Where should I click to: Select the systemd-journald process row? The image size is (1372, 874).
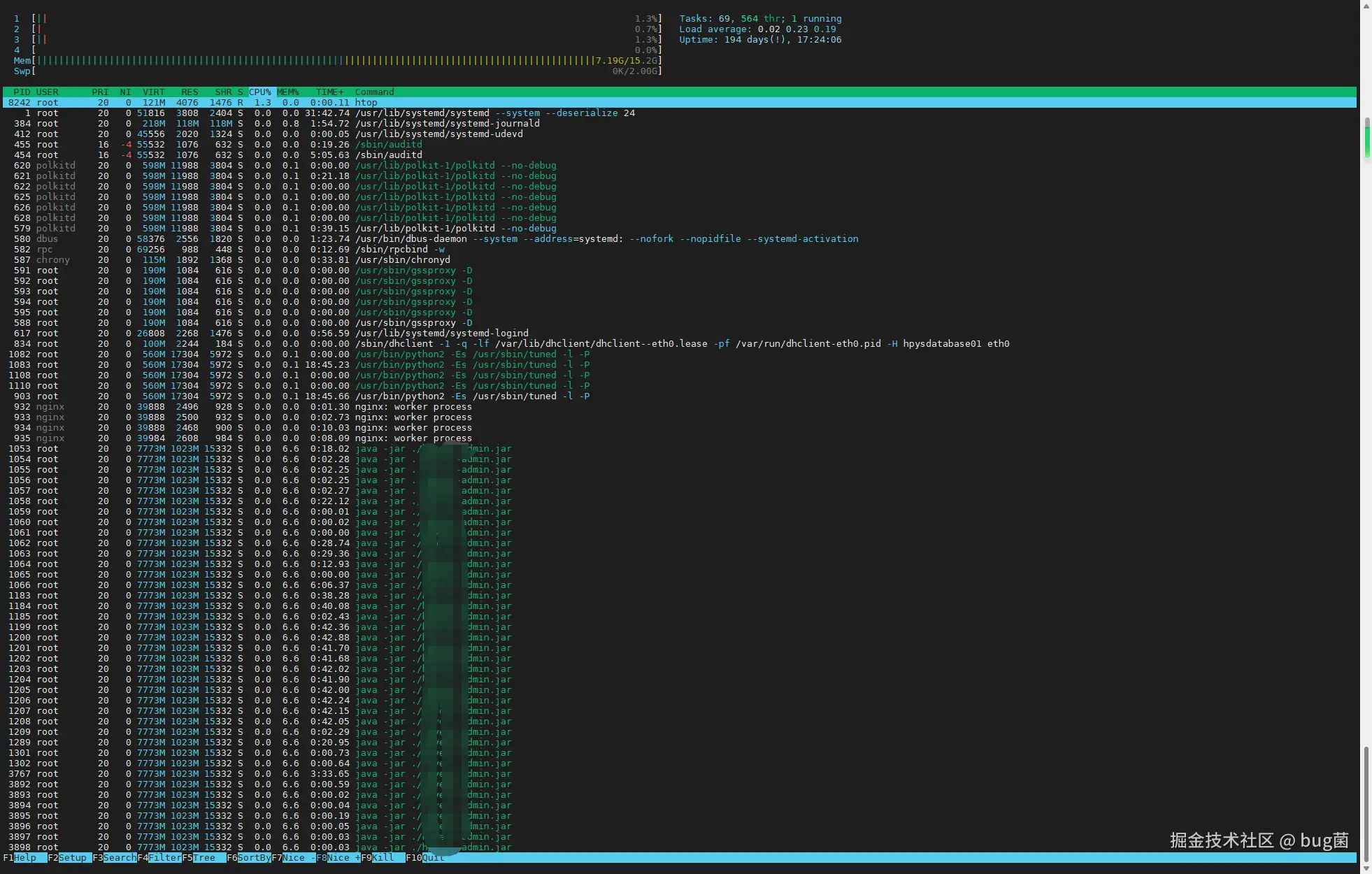[x=448, y=124]
